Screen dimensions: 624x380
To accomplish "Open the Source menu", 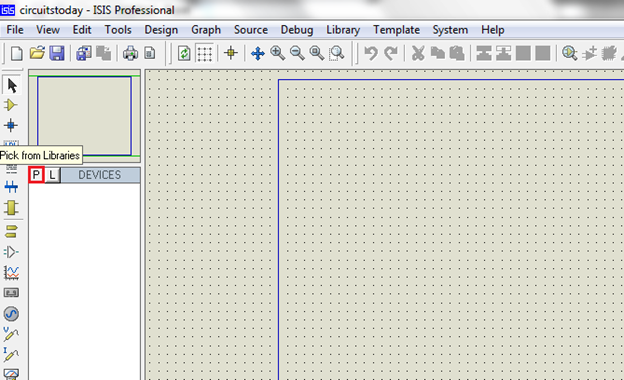I will [x=251, y=30].
